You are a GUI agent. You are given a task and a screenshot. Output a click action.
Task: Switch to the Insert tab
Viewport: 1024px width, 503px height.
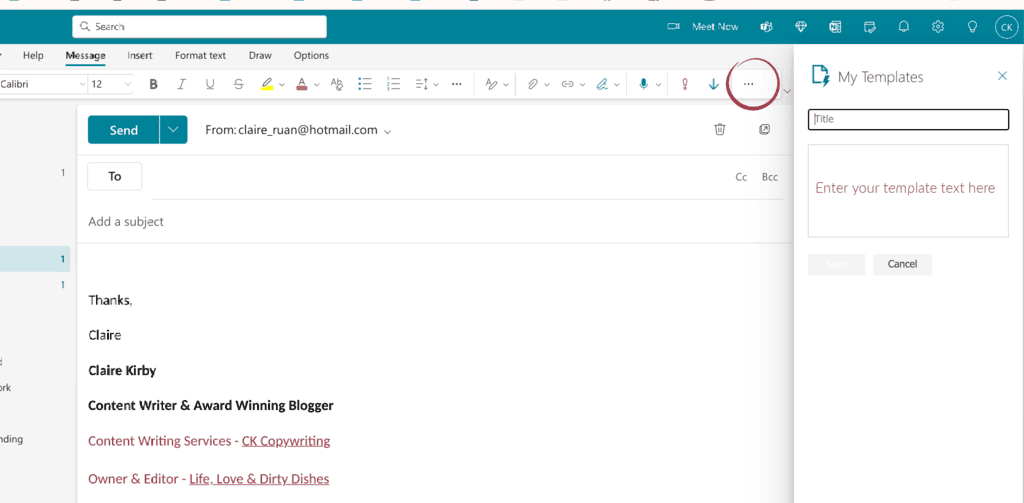(140, 56)
